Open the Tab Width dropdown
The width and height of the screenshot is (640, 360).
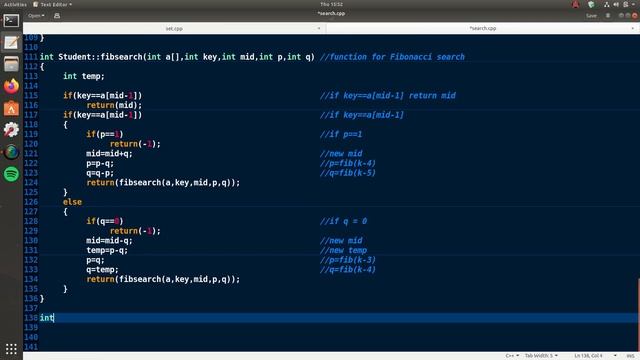pyautogui.click(x=541, y=356)
